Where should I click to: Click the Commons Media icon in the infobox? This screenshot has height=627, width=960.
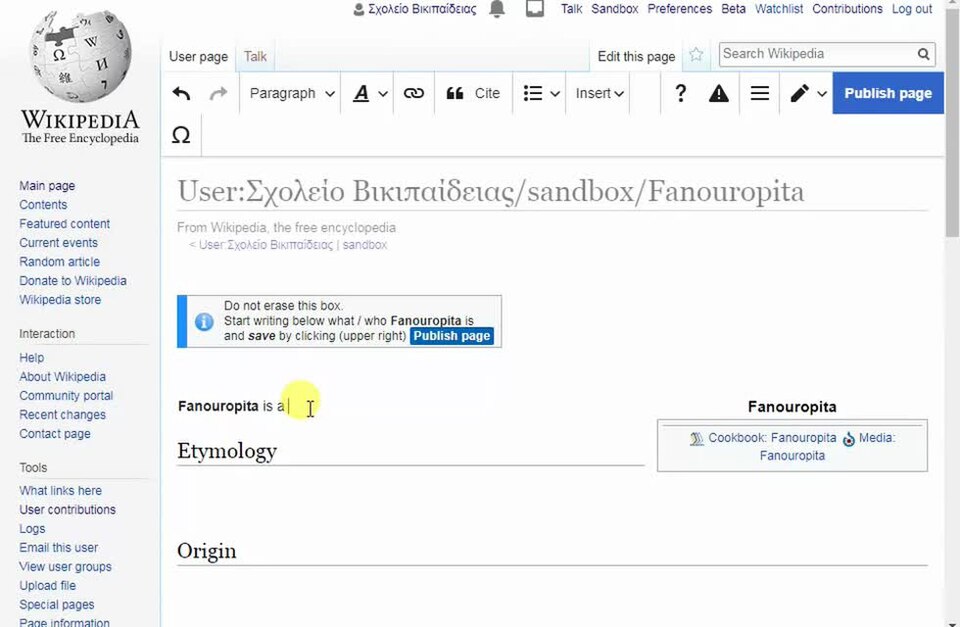849,439
